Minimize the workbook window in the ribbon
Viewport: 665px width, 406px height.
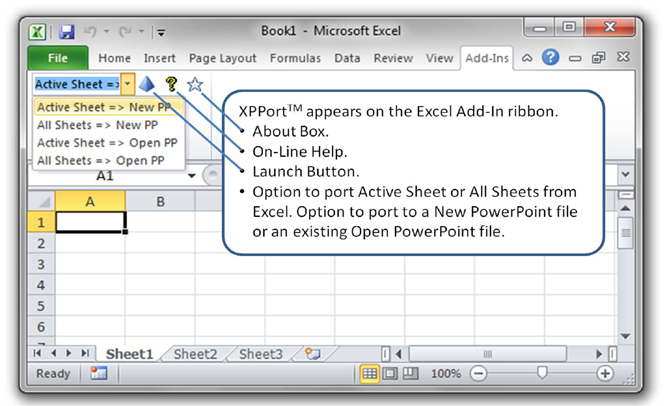tap(575, 58)
